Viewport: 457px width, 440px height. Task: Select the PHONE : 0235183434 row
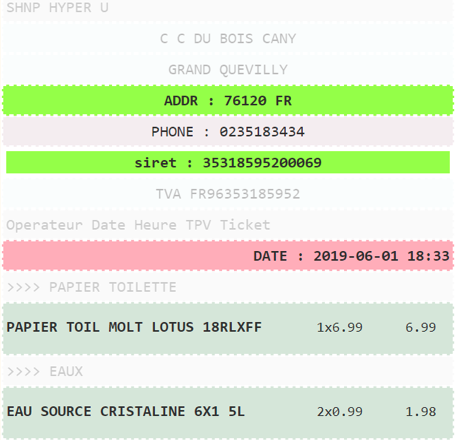(x=228, y=132)
